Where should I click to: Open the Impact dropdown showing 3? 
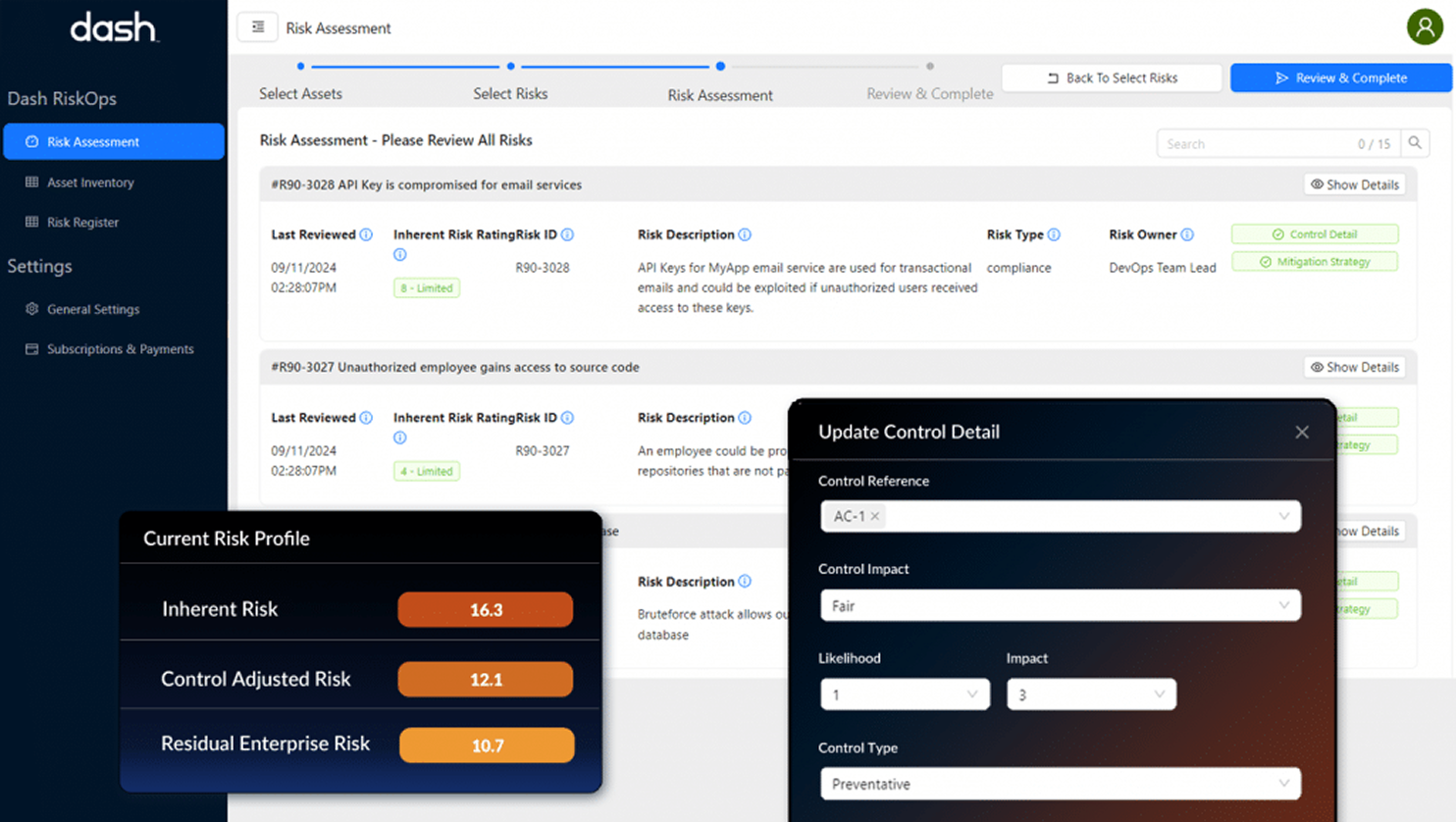click(x=1091, y=694)
